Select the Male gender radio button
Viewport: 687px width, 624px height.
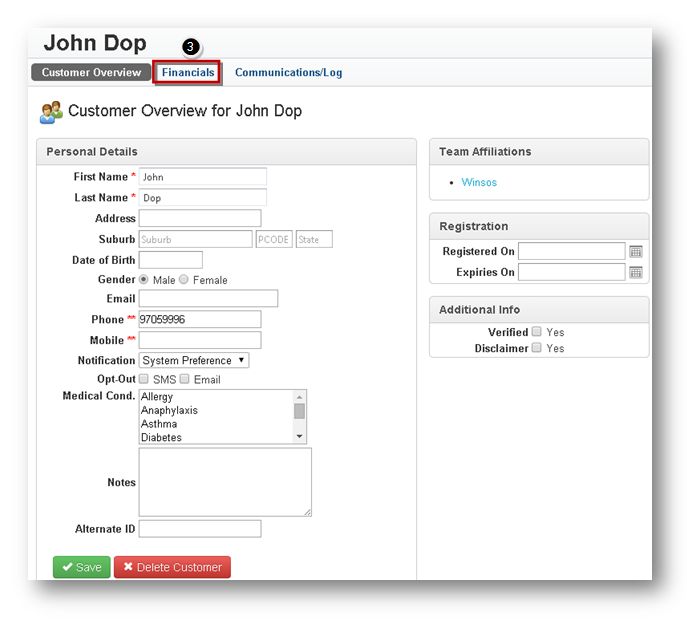coord(143,280)
